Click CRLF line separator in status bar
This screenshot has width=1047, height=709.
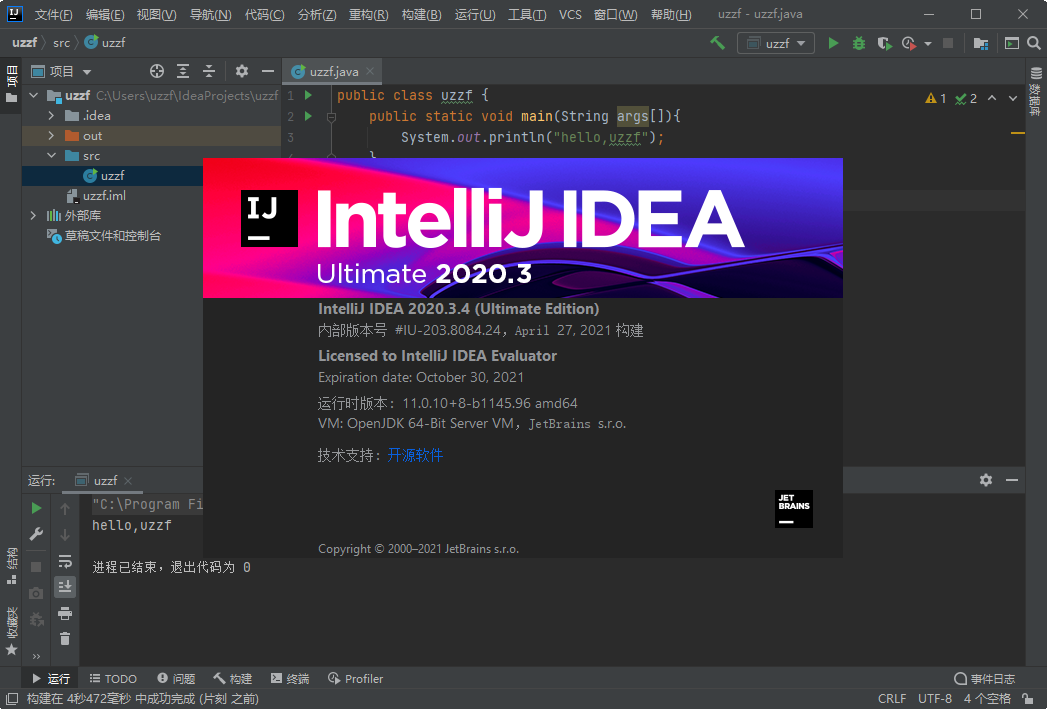(x=892, y=699)
